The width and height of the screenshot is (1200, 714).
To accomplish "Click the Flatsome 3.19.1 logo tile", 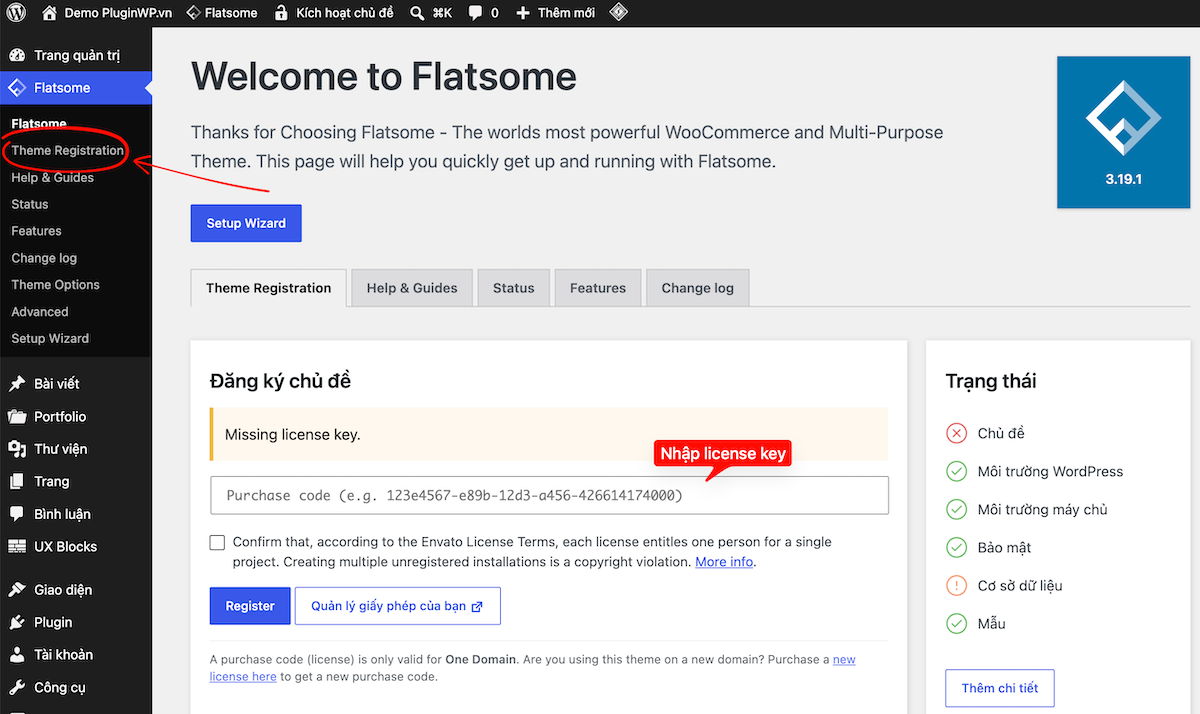I will coord(1124,132).
